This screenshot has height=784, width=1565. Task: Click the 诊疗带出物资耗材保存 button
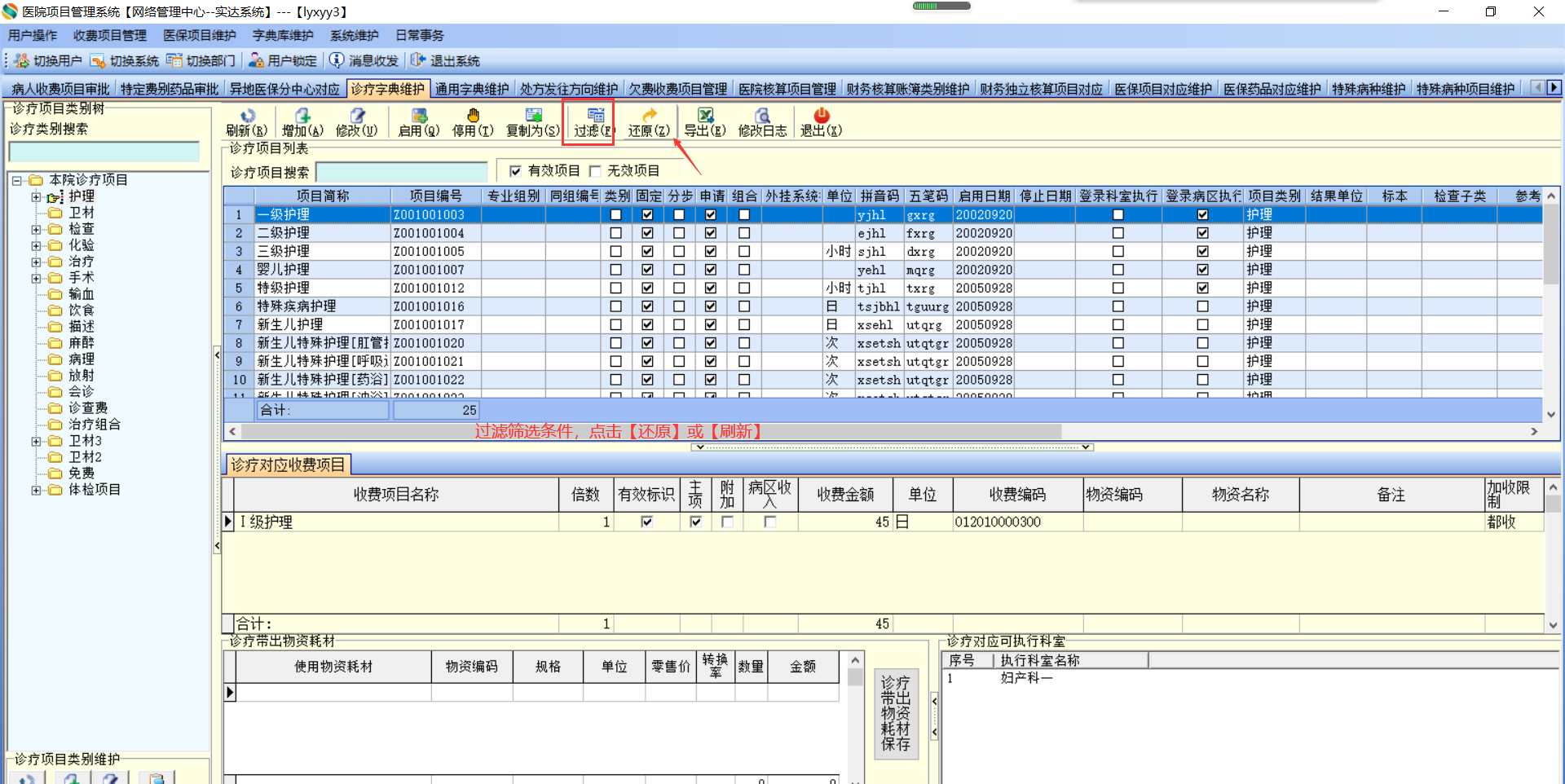point(896,714)
